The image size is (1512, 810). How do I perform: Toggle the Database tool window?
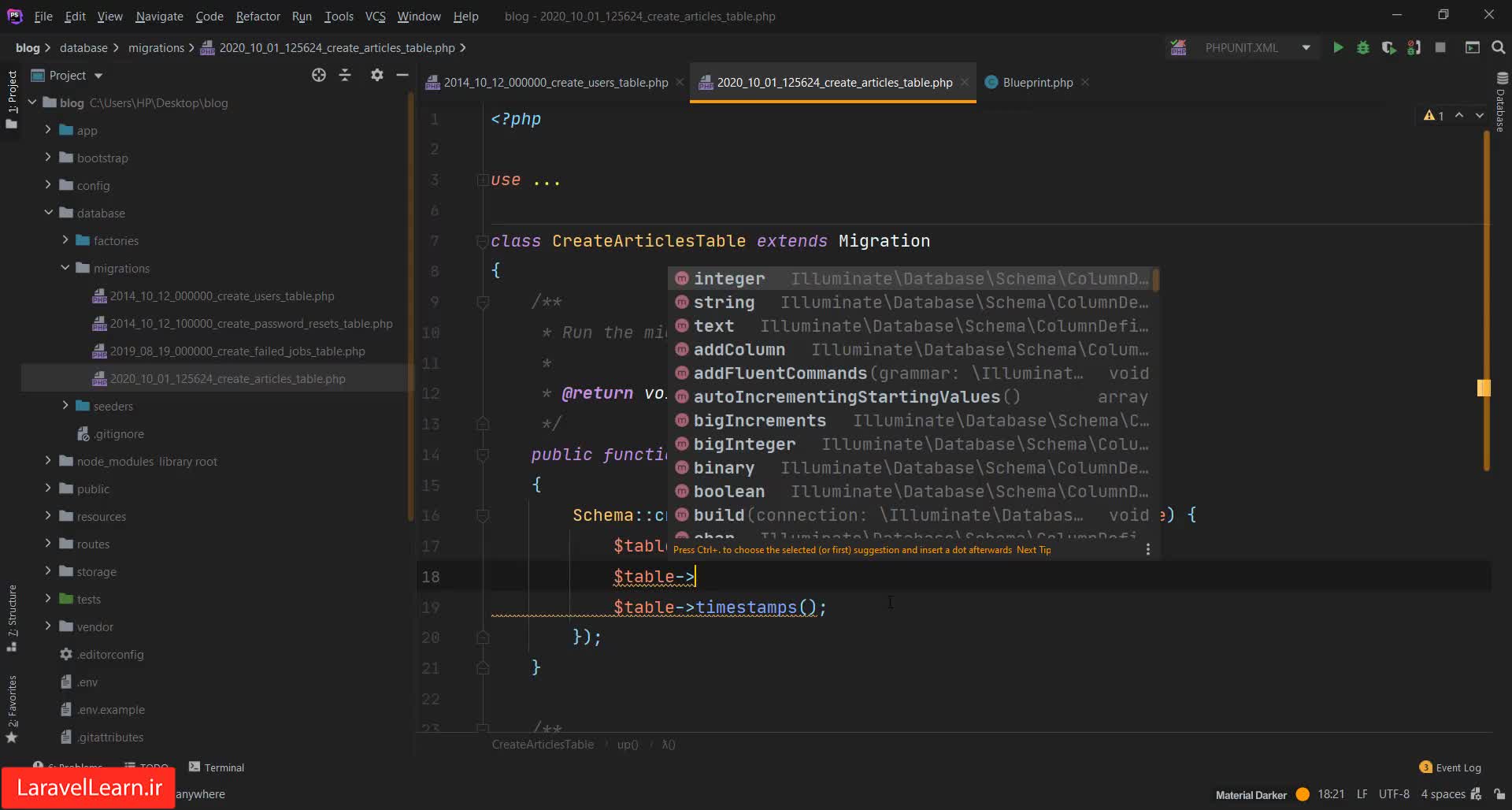(x=1501, y=102)
